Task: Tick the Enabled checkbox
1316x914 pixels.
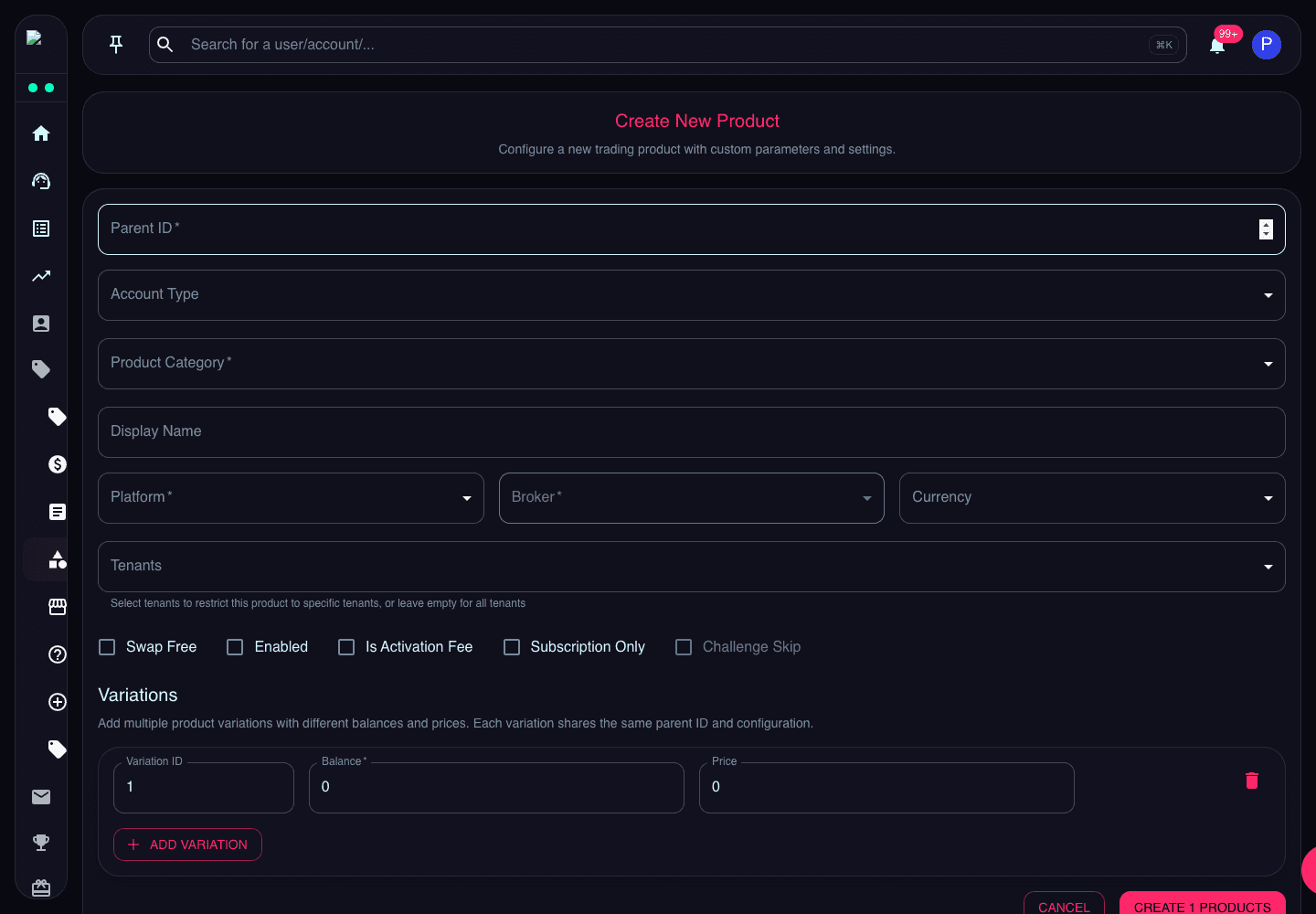Action: pos(235,647)
